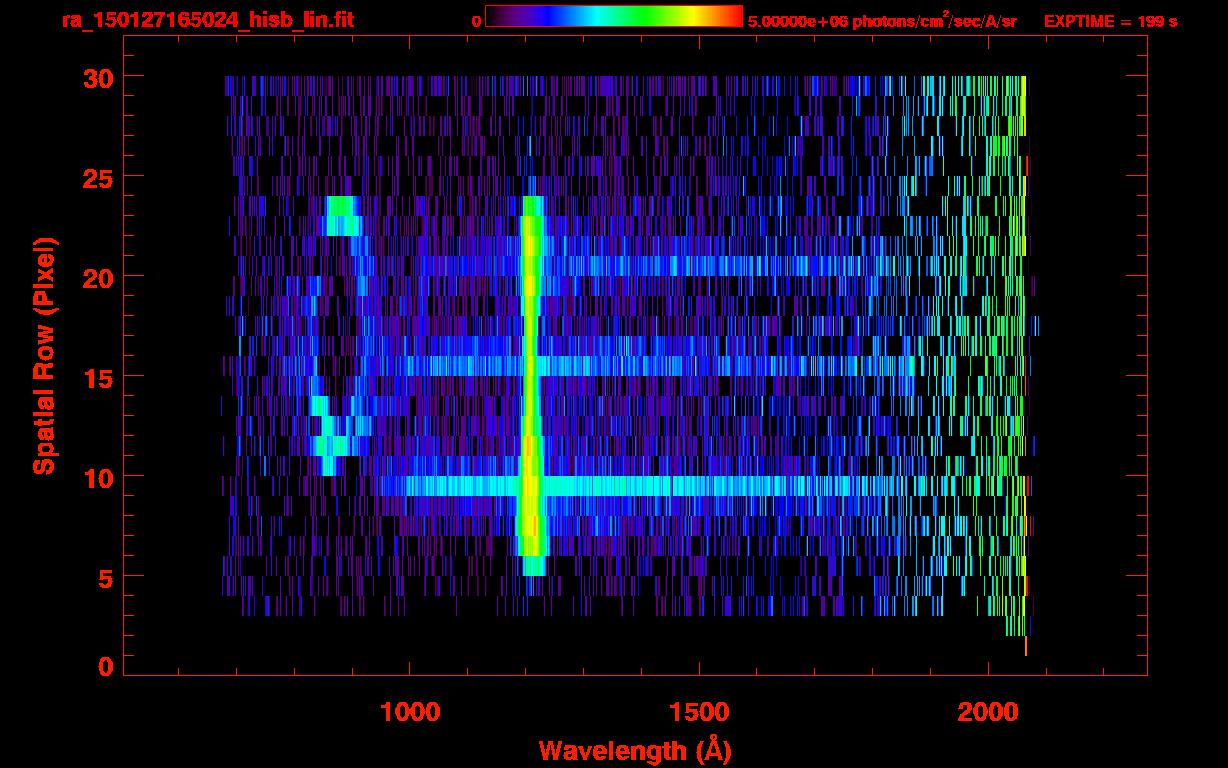Click the colorbar minimum value 0
This screenshot has height=768, width=1228.
coord(476,21)
